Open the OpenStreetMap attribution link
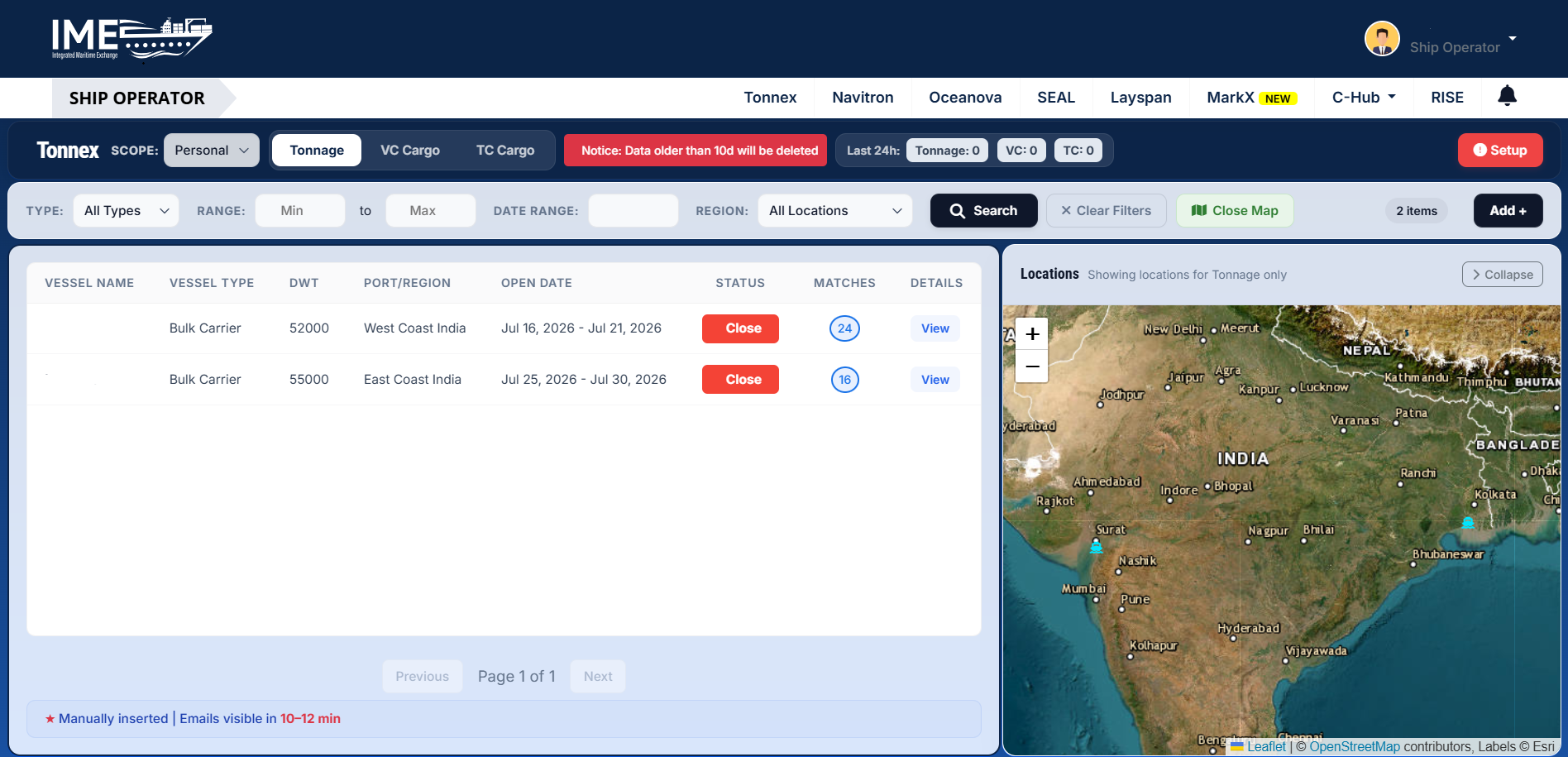1568x757 pixels. click(1355, 747)
